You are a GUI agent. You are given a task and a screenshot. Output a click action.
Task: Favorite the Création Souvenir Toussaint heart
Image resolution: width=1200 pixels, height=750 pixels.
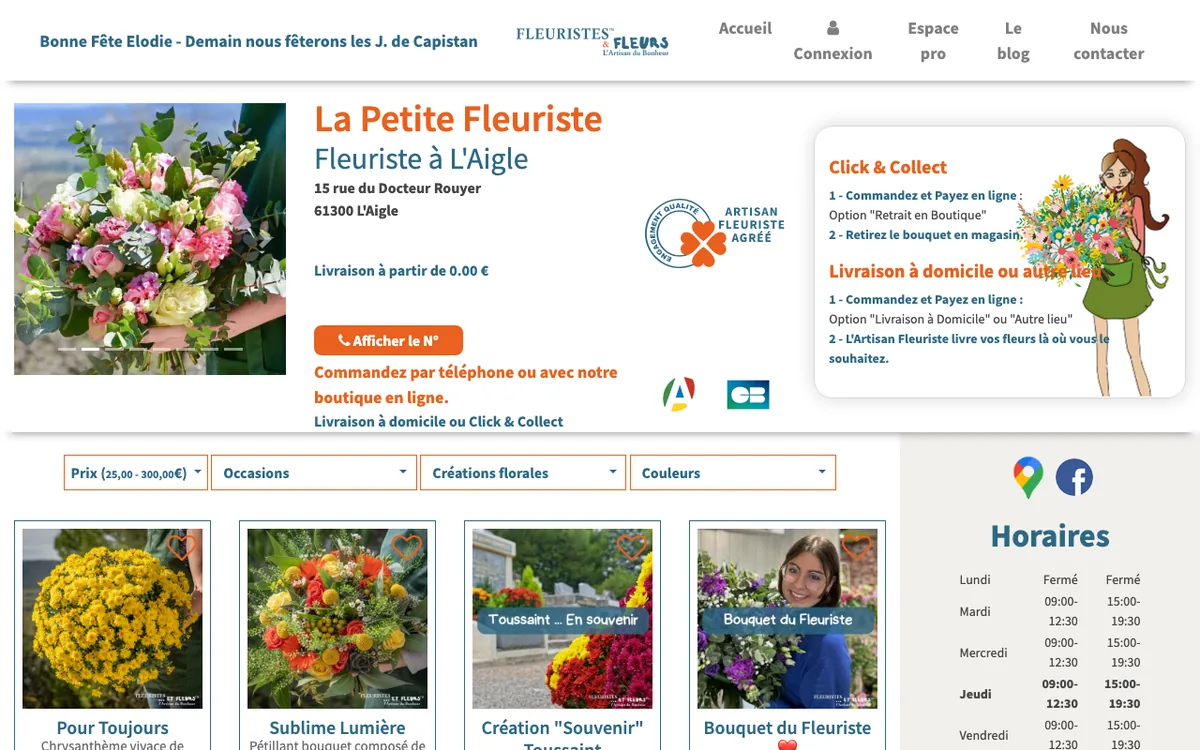coord(631,547)
